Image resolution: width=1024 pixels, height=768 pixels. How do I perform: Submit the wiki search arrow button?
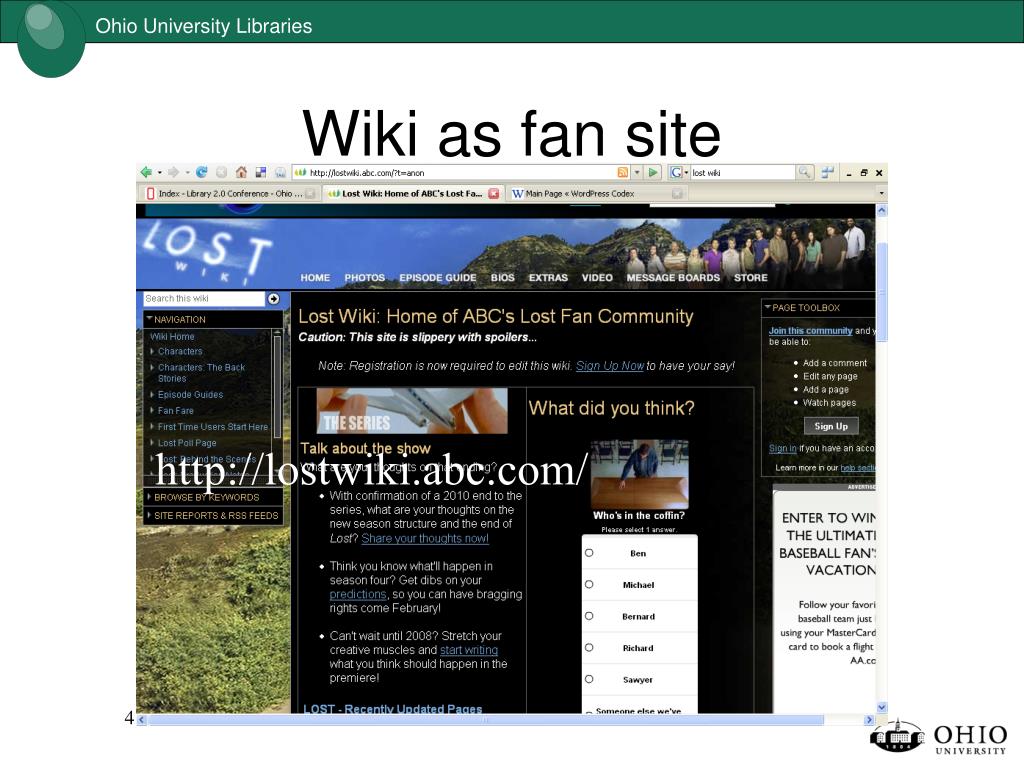point(274,298)
